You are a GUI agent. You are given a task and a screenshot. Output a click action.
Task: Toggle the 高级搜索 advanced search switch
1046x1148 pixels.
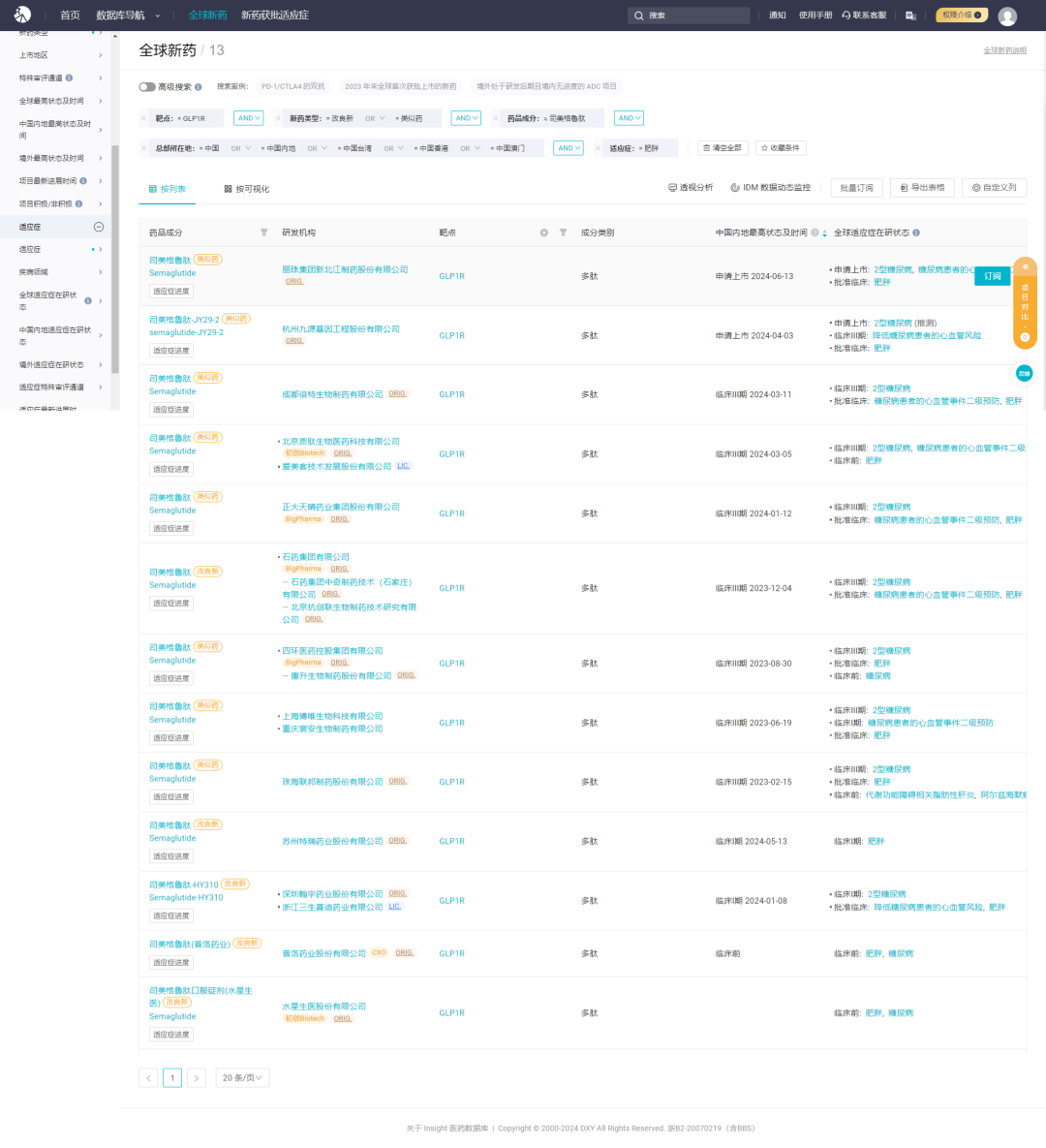point(147,87)
